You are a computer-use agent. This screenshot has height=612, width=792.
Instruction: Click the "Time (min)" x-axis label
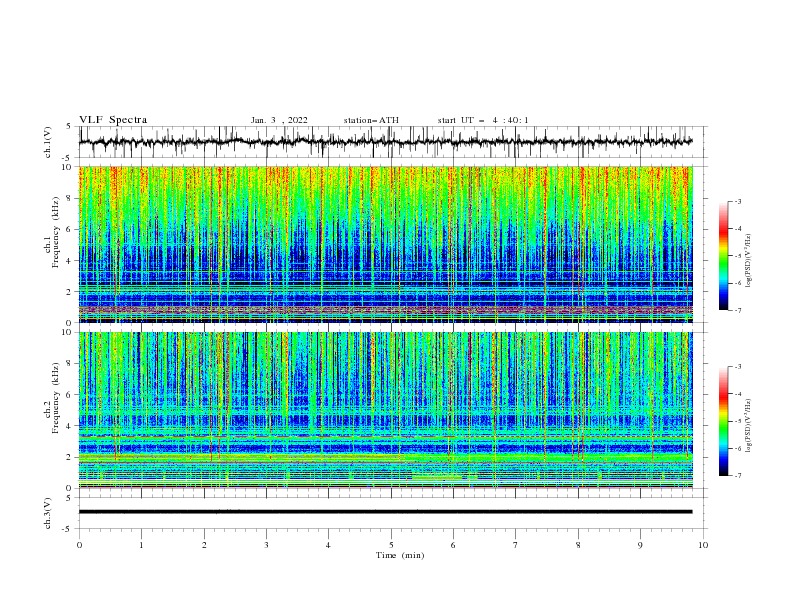click(x=400, y=555)
